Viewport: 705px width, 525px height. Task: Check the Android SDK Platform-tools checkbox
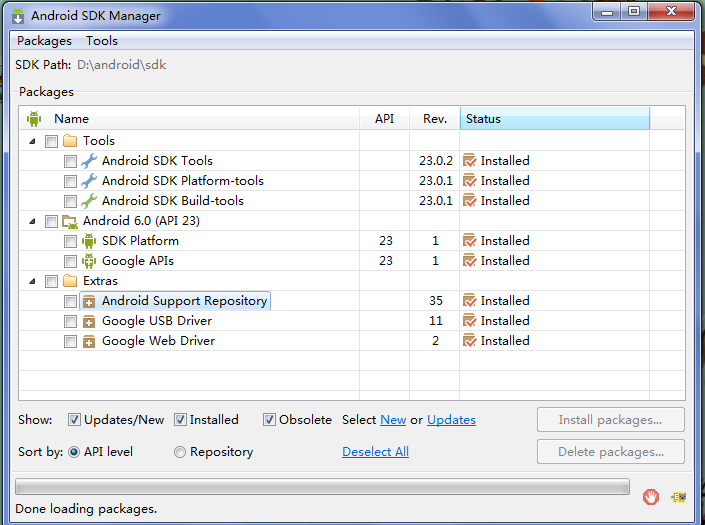click(x=70, y=181)
